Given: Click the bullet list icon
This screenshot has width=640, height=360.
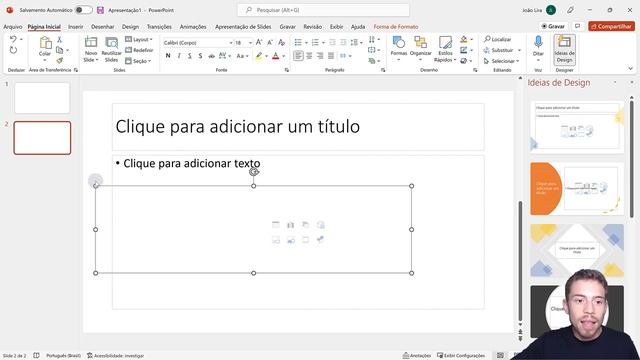Looking at the screenshot, I should (x=298, y=42).
